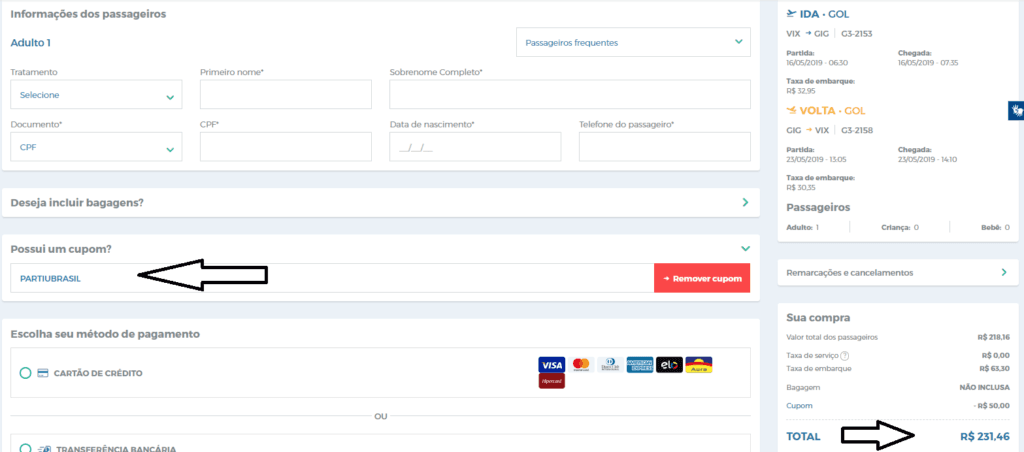Click the American Express logo
Screen dimensions: 1024x452
point(639,364)
